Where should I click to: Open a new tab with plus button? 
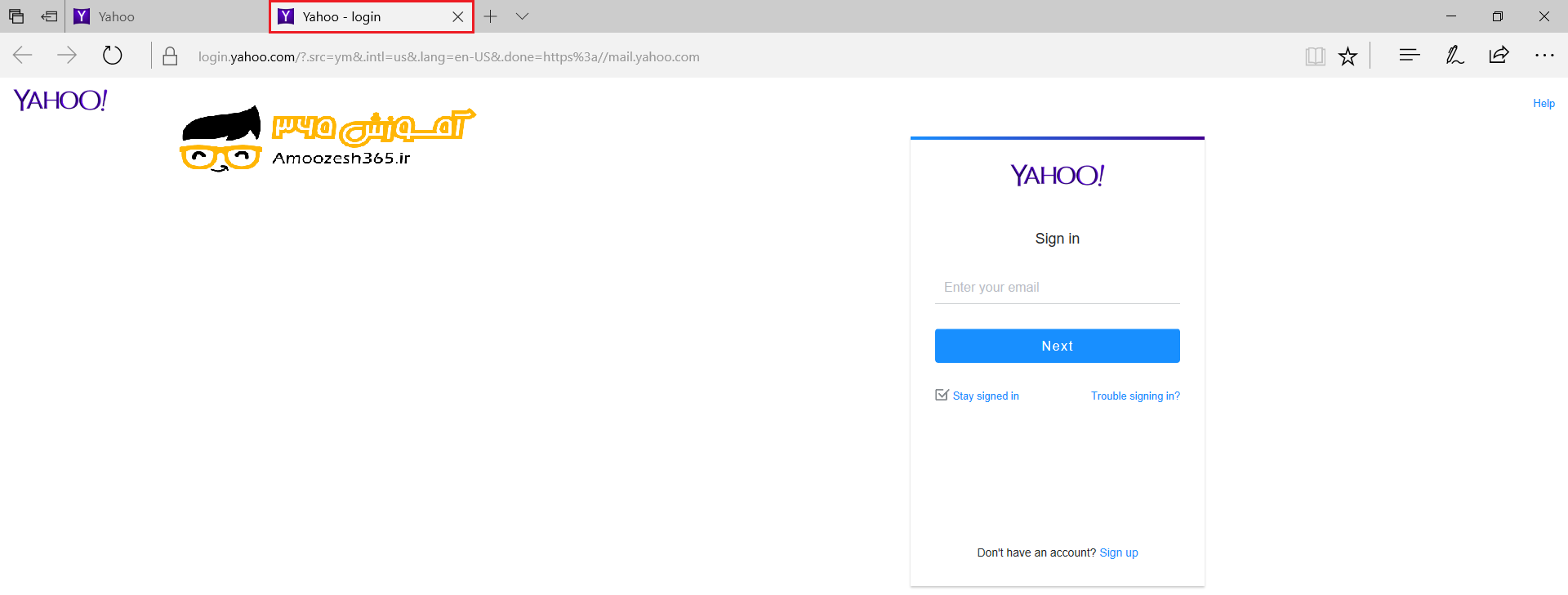point(490,16)
